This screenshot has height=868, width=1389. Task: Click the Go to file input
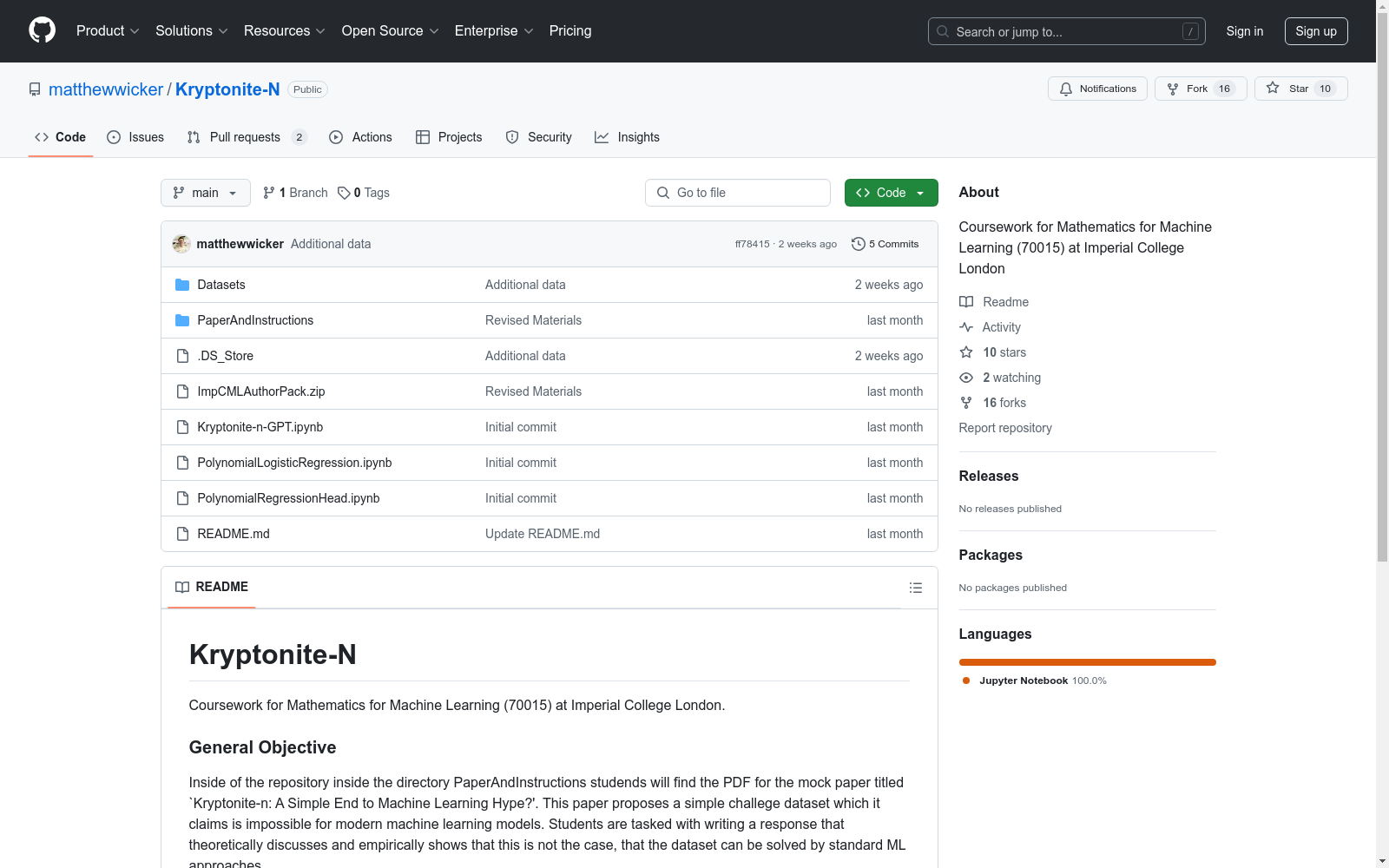point(738,193)
